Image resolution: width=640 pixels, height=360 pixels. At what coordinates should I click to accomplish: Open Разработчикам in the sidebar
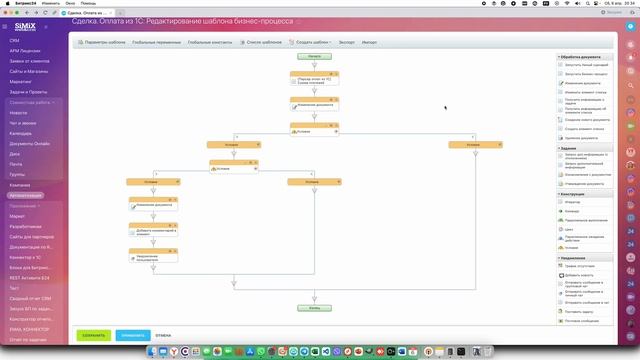[x=25, y=227]
